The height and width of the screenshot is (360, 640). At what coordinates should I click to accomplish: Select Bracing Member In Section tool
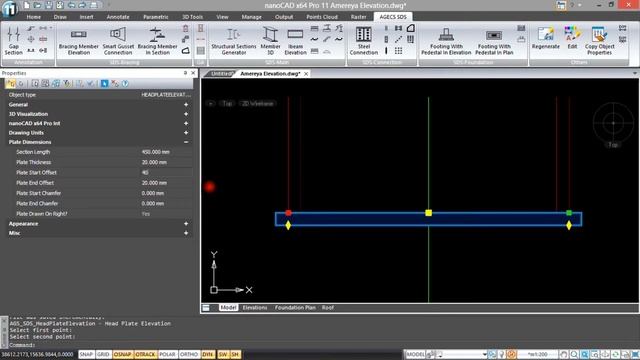pos(157,41)
